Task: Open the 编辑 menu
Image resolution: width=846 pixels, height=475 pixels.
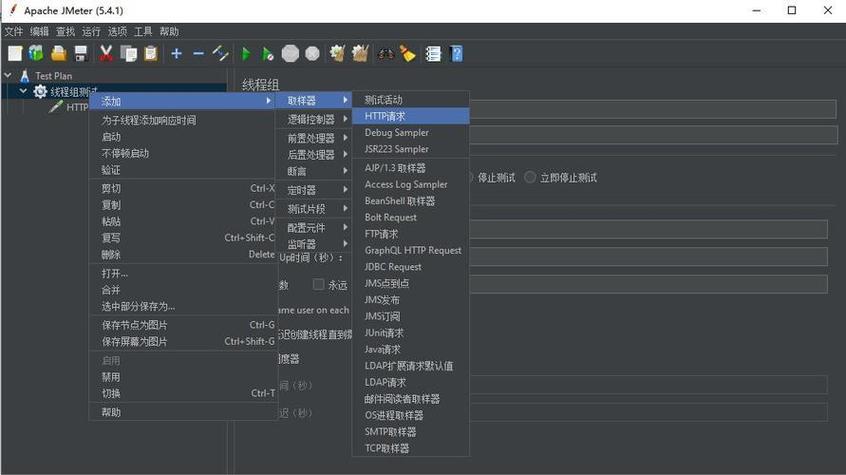Action: (39, 31)
